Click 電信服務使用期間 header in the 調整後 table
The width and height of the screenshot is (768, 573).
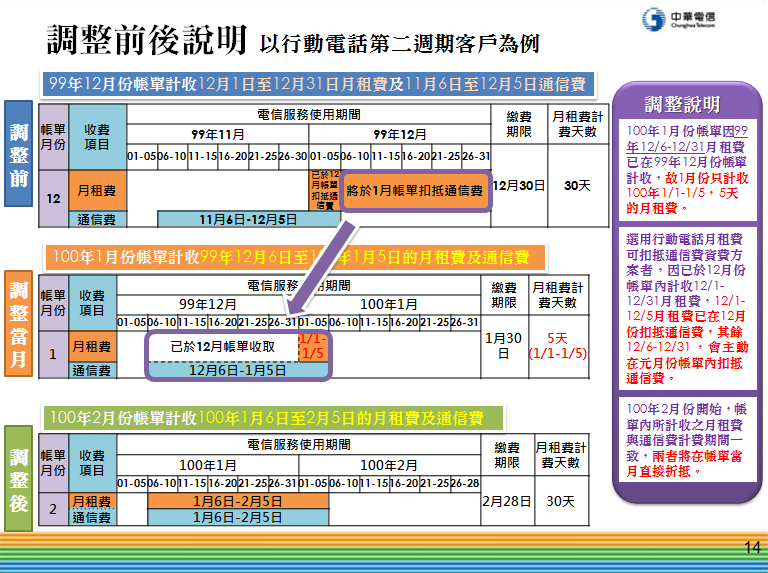(x=299, y=445)
